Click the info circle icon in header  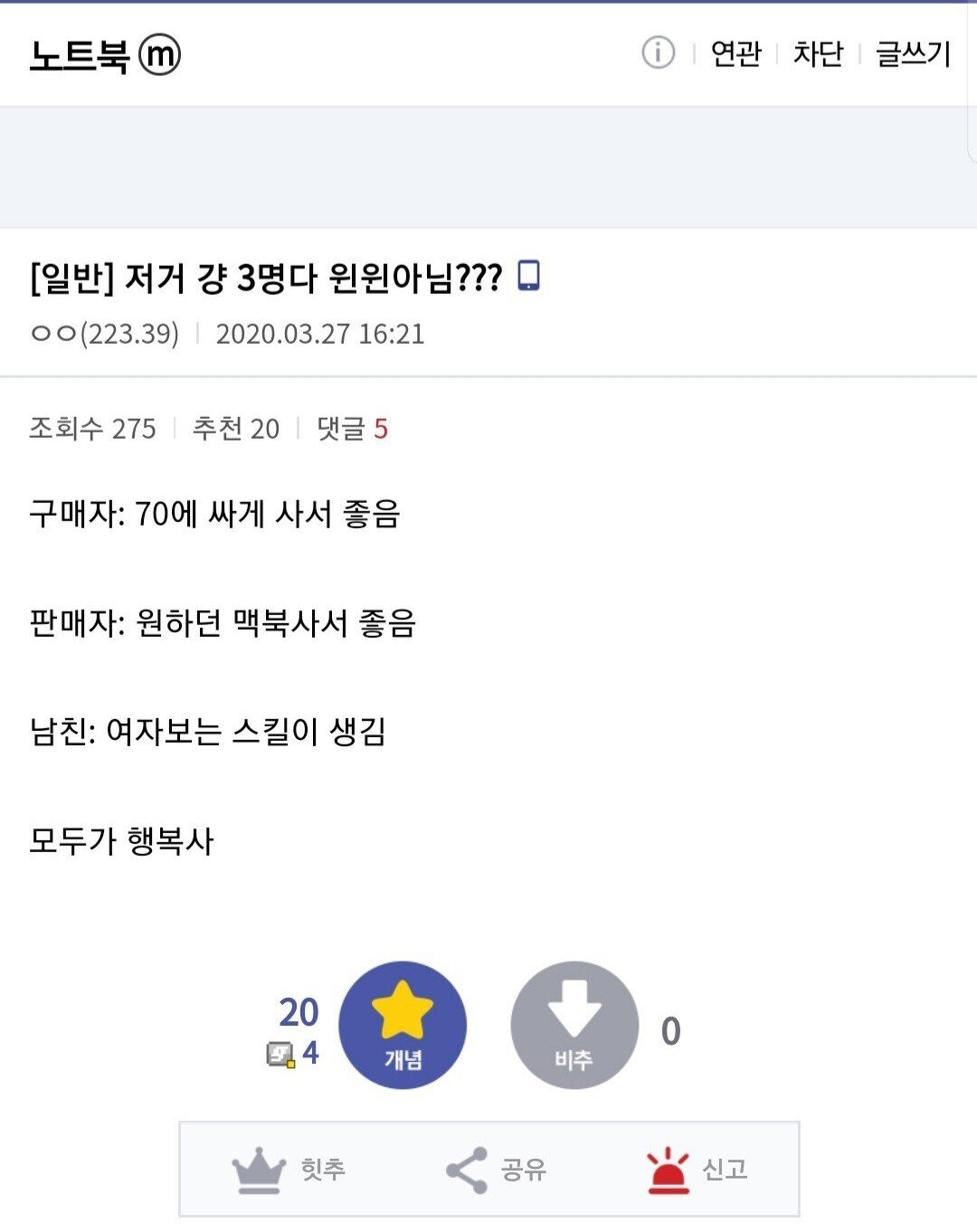pyautogui.click(x=658, y=52)
